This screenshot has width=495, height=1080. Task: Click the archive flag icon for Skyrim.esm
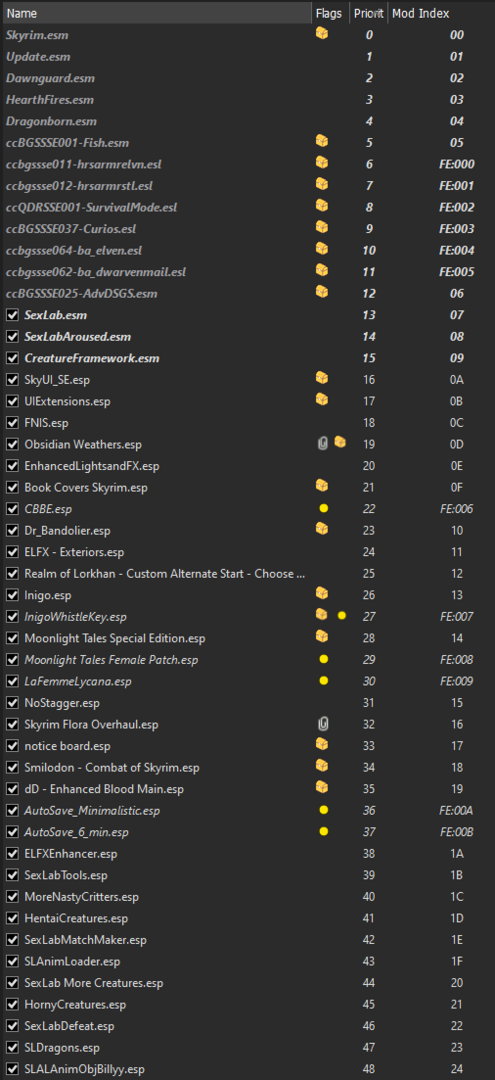pyautogui.click(x=322, y=33)
